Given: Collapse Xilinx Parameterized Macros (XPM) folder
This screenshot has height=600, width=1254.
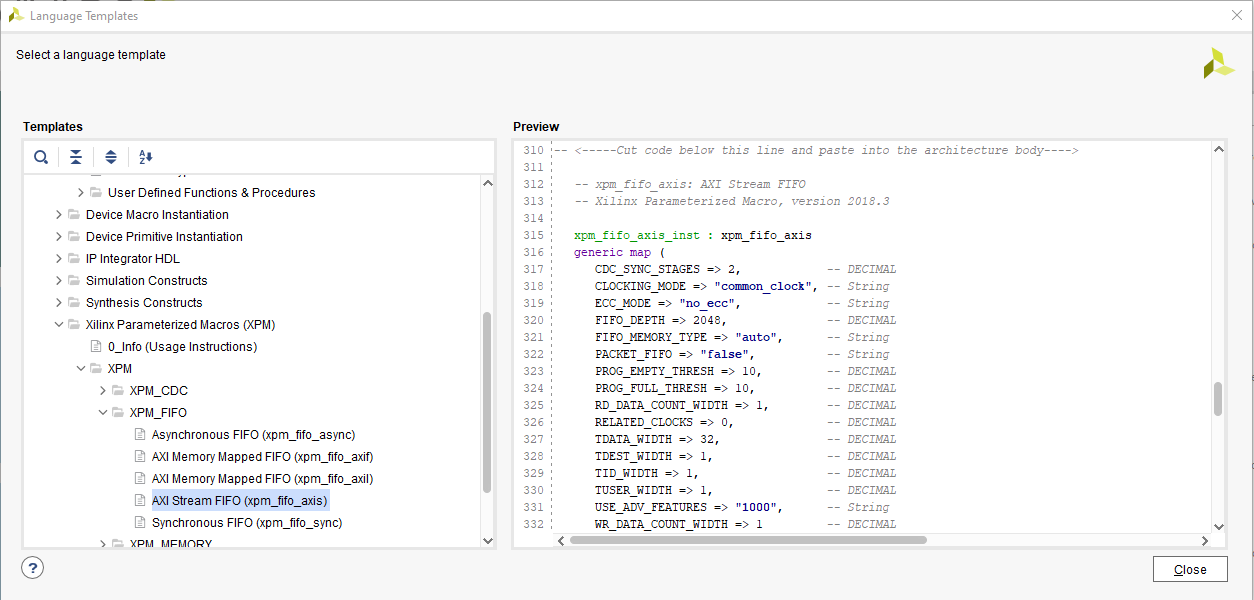Looking at the screenshot, I should coord(59,325).
